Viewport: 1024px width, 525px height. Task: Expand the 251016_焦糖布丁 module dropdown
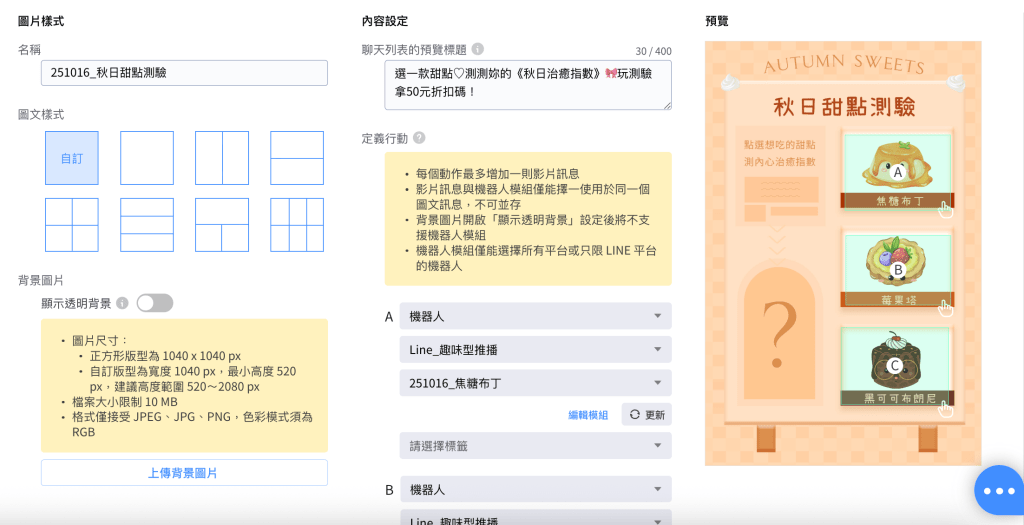coord(535,382)
